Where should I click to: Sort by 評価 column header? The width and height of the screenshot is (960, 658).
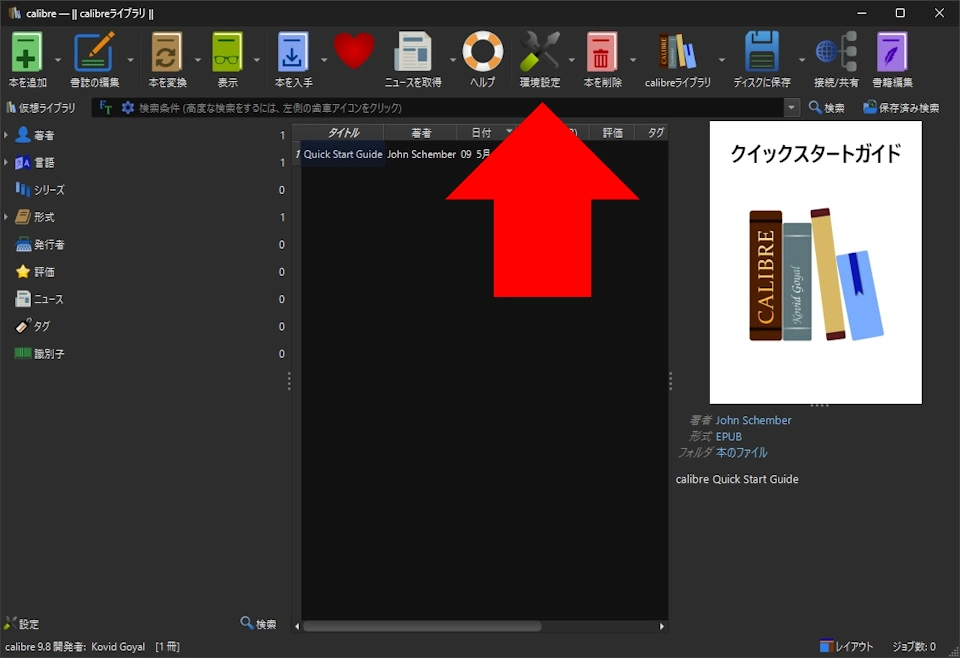point(612,132)
